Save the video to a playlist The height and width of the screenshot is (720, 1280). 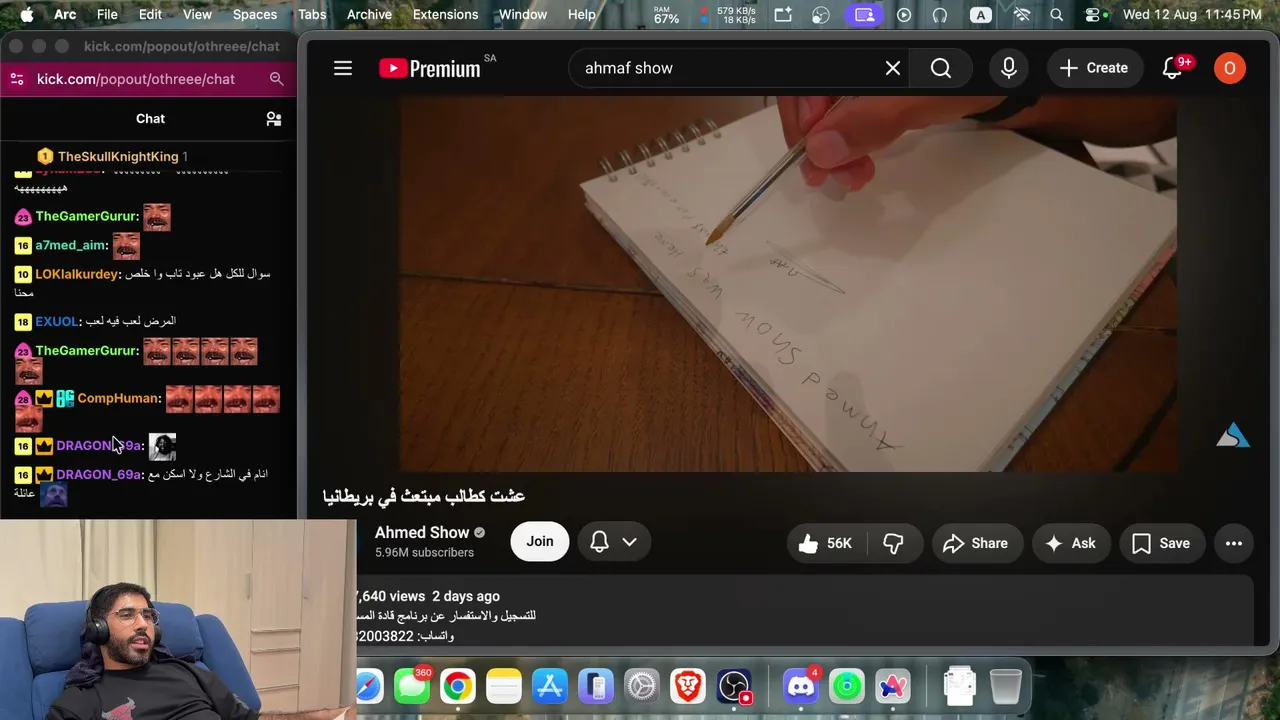coord(1161,543)
